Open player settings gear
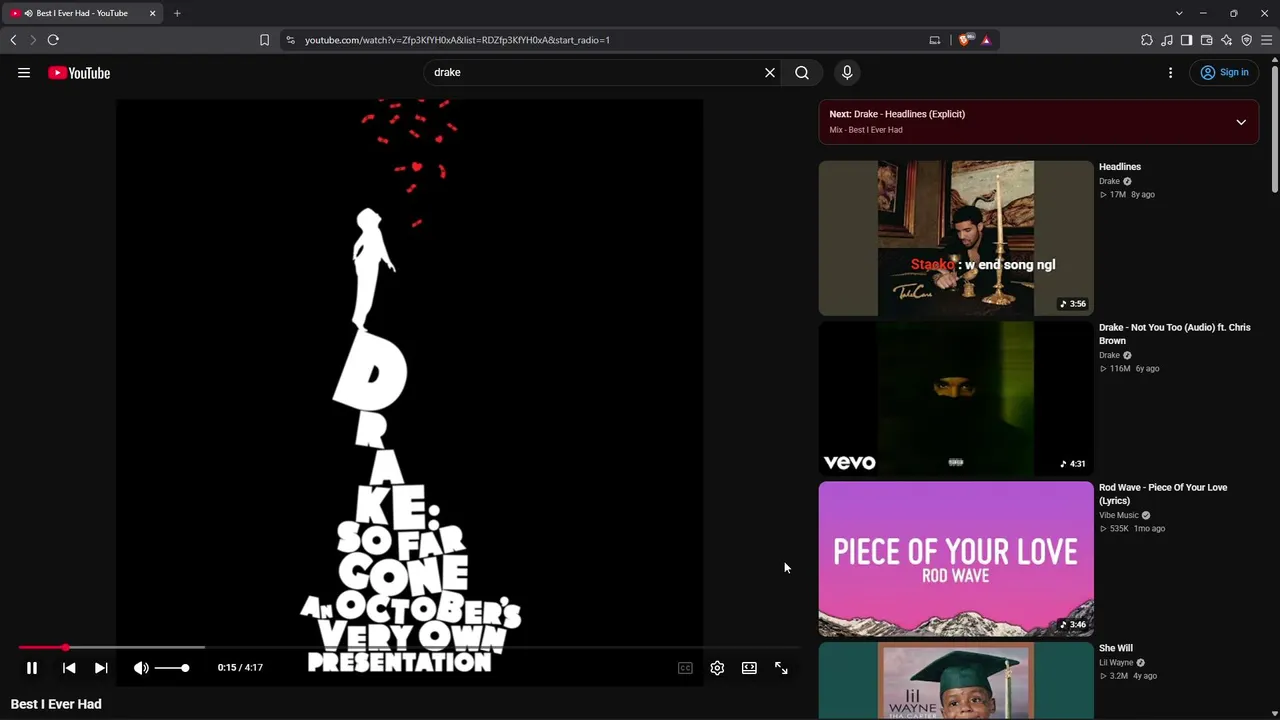 [x=717, y=668]
